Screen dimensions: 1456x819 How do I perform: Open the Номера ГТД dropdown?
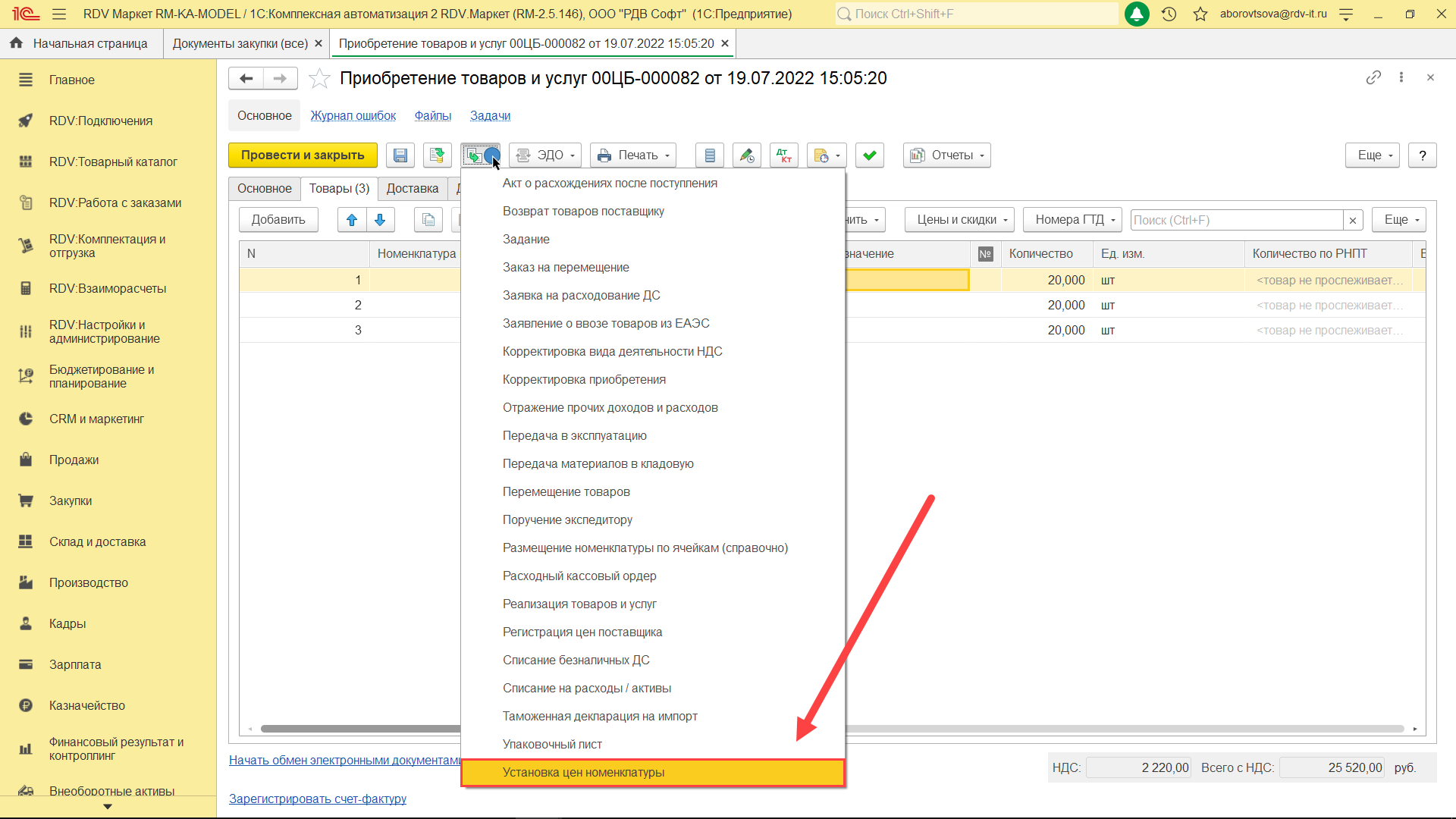click(1072, 220)
